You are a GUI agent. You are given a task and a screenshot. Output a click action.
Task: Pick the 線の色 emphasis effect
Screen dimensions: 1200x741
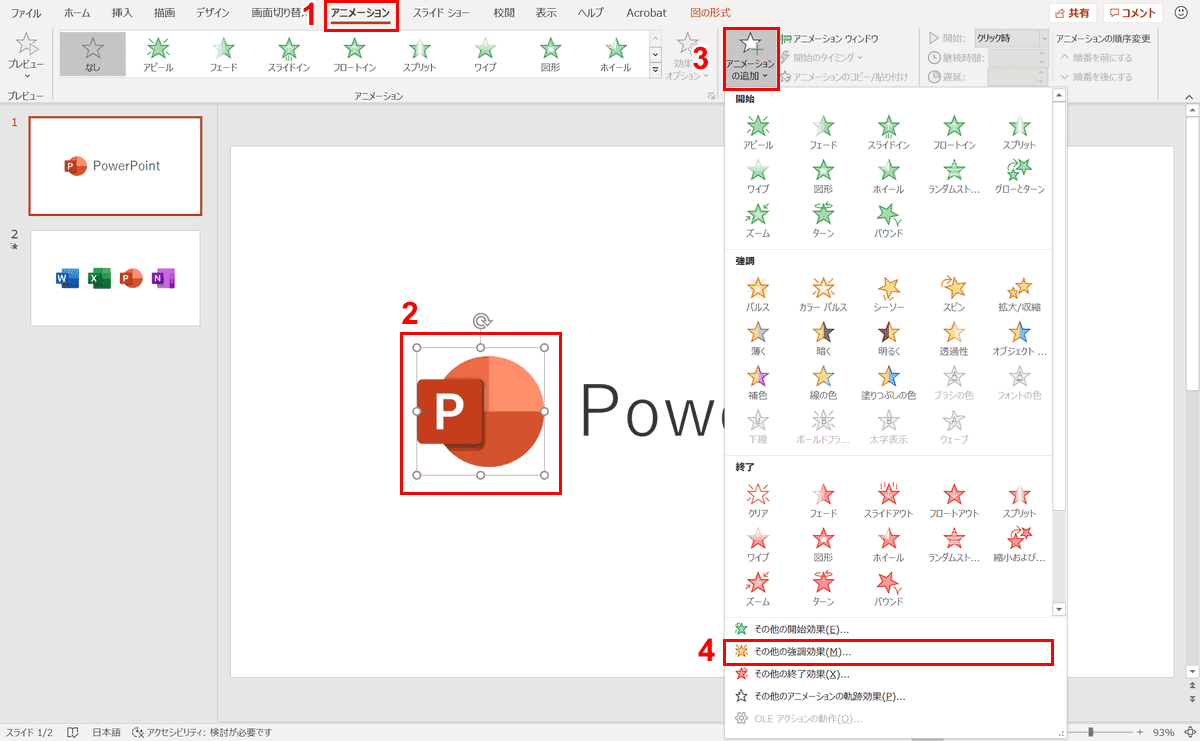[823, 382]
